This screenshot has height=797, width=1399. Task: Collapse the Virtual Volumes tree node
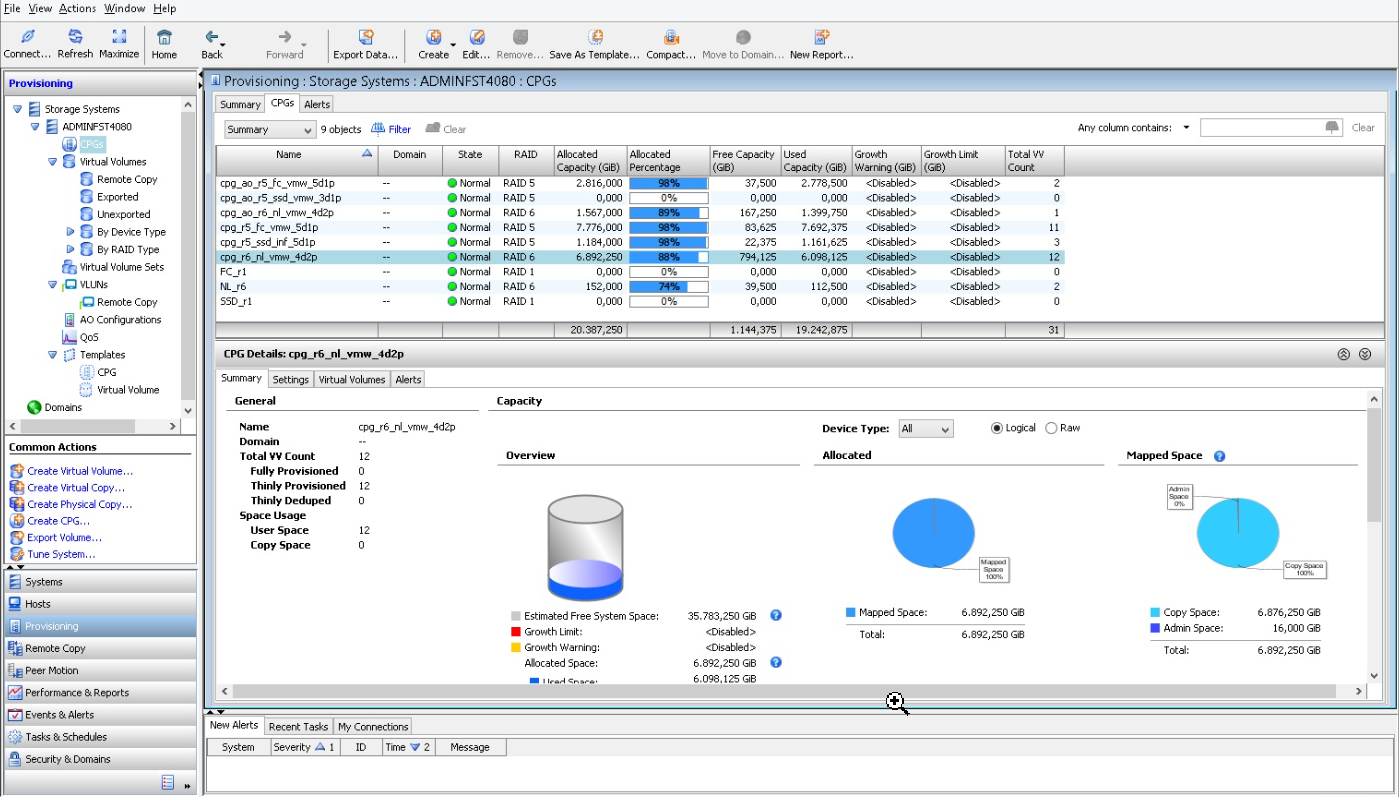[53, 162]
